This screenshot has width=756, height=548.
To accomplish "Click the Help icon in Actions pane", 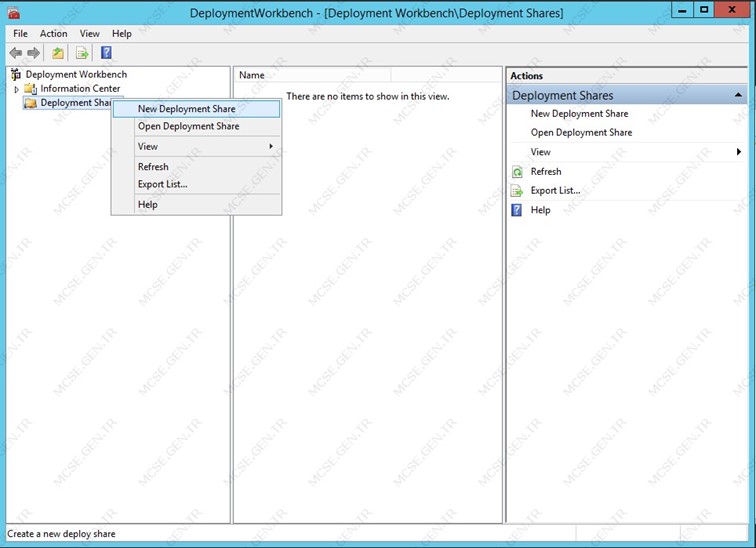I will (516, 210).
